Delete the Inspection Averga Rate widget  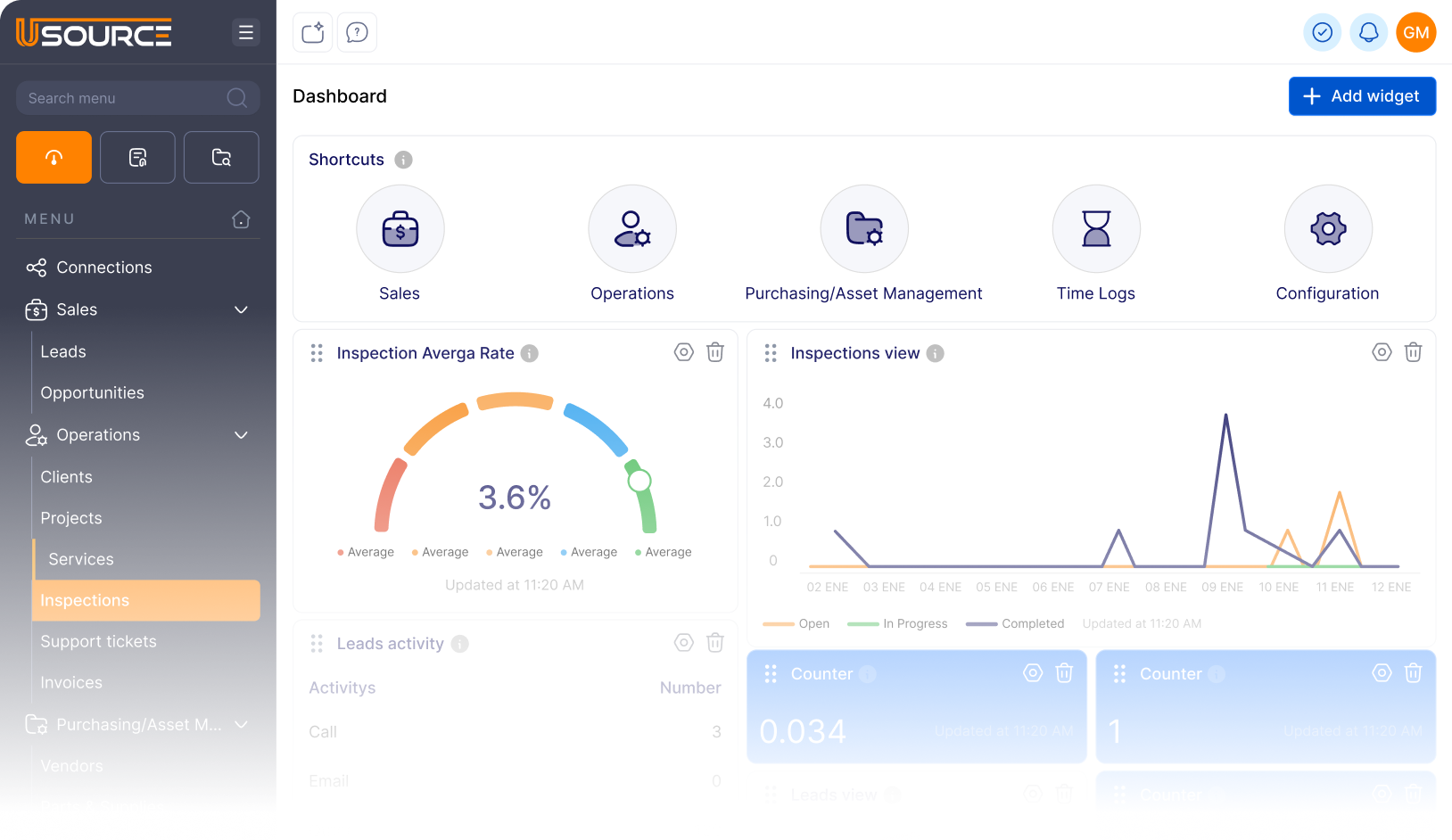pos(715,352)
